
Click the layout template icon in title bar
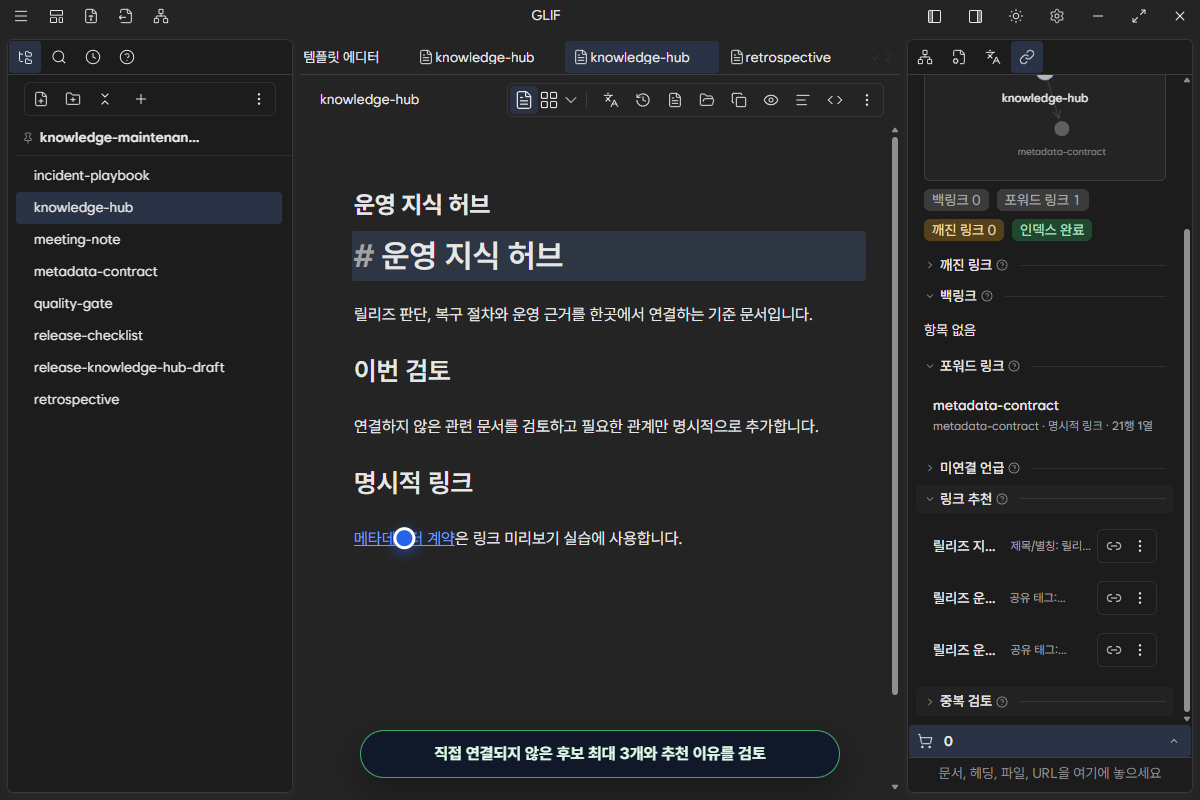(x=56, y=16)
